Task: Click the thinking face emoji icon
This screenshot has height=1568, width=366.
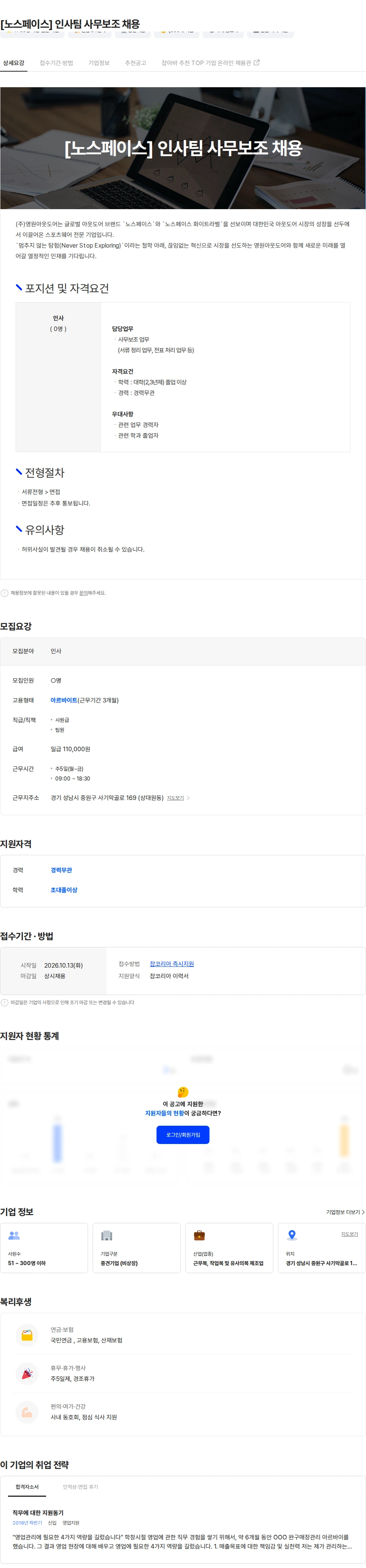Action: coord(183,1092)
